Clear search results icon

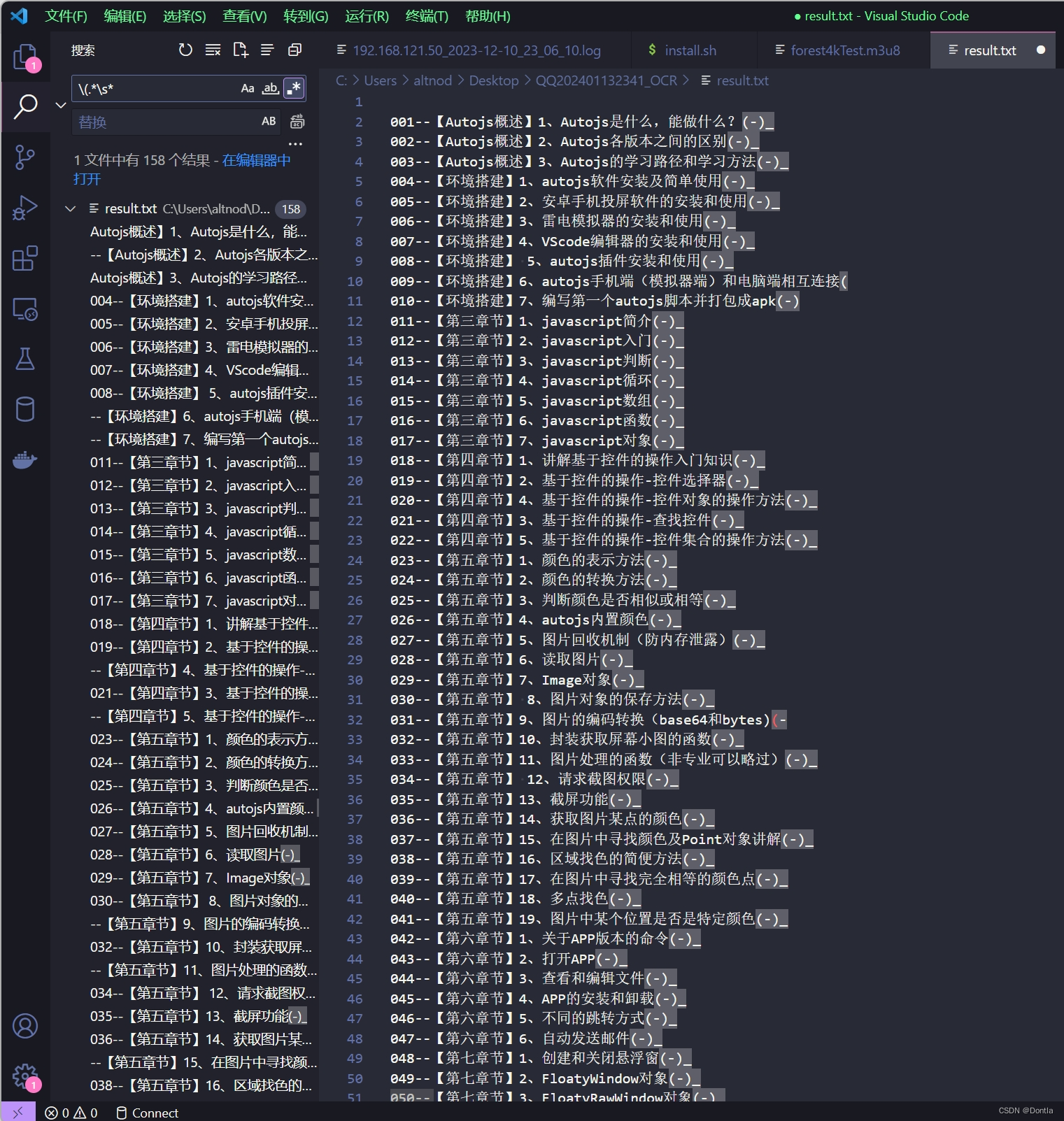[x=213, y=50]
